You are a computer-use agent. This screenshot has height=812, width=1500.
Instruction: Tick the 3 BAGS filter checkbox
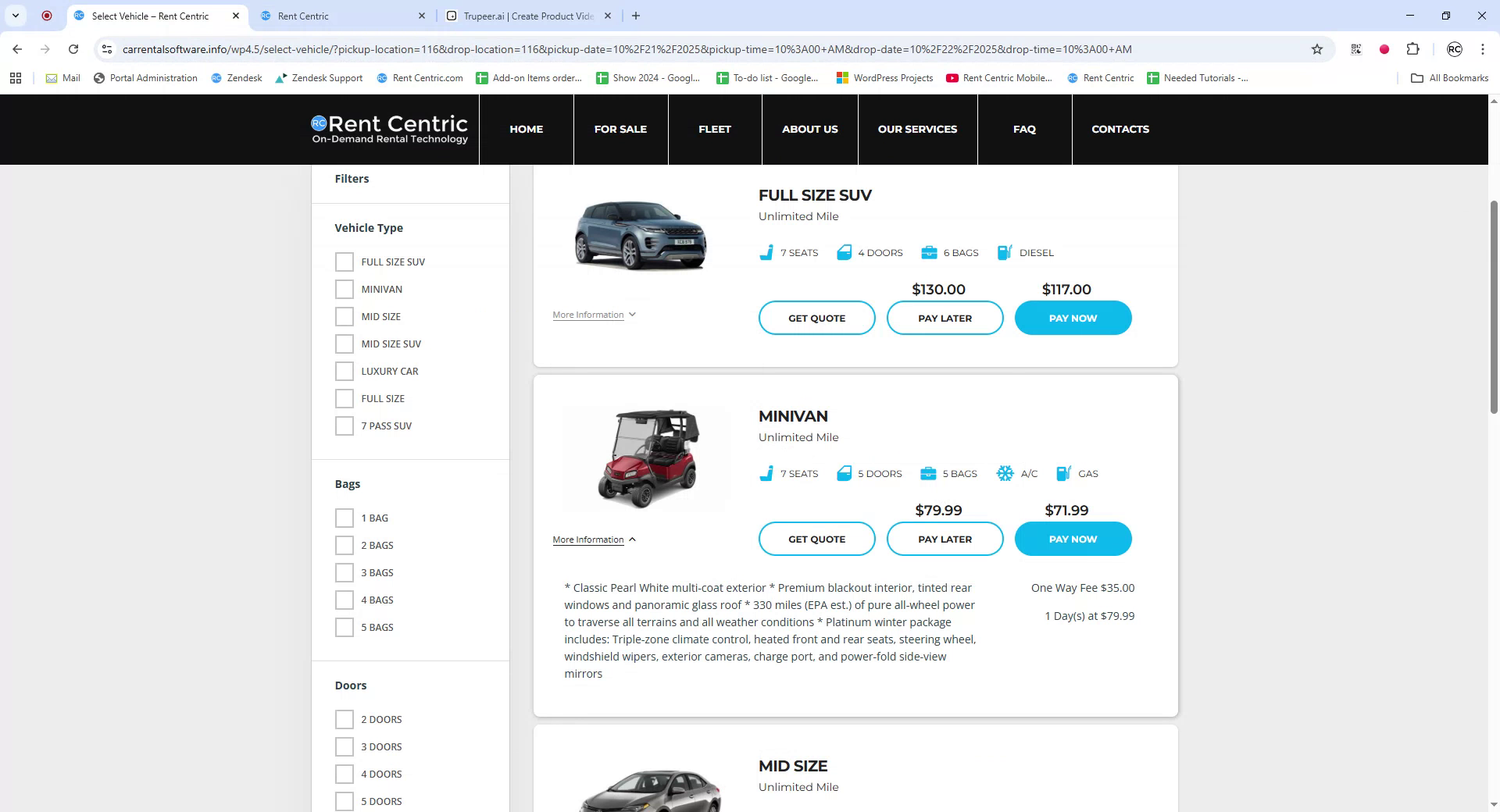pos(345,573)
